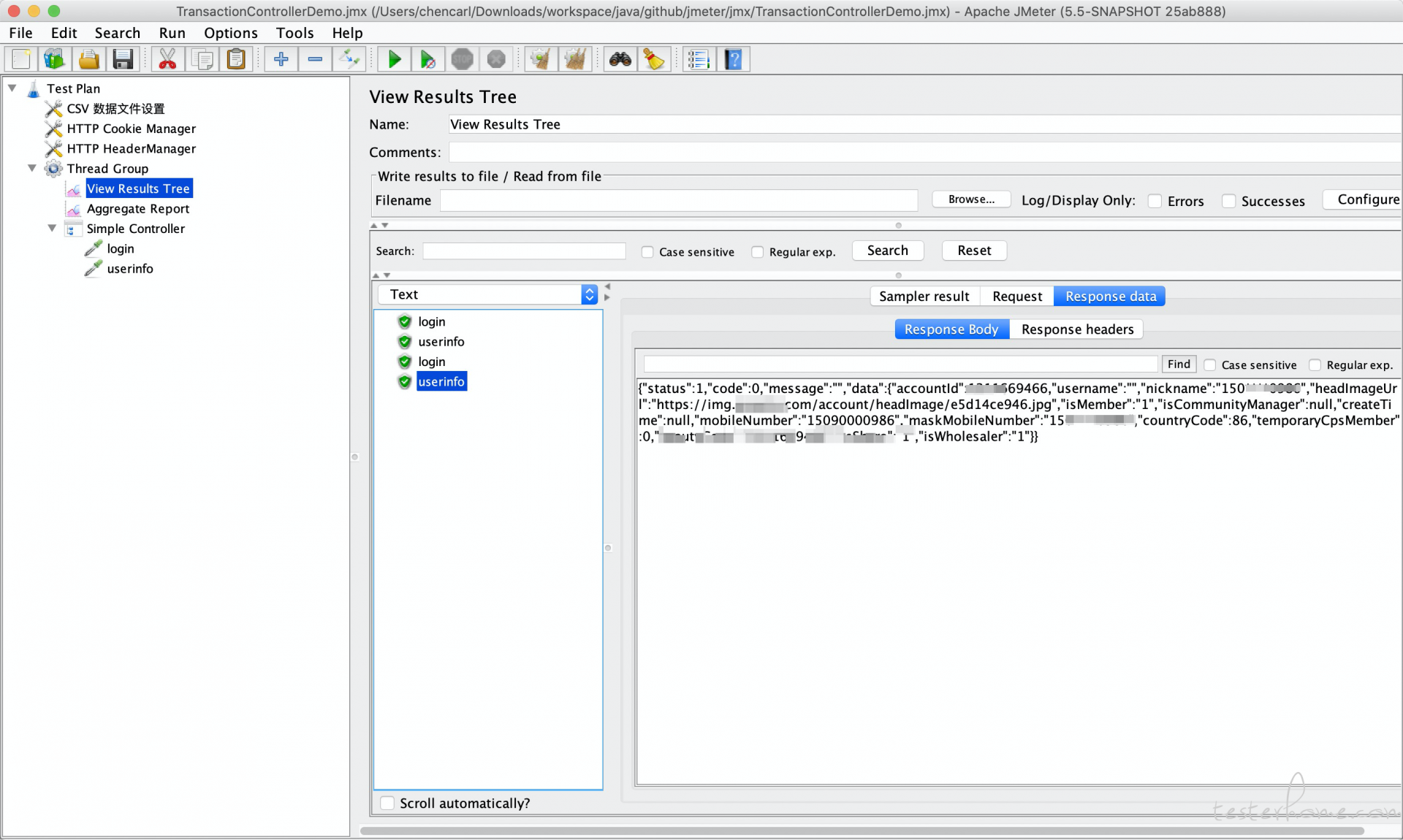Select HTTP HeaderManager in tree
This screenshot has width=1403, height=840.
pyautogui.click(x=132, y=148)
